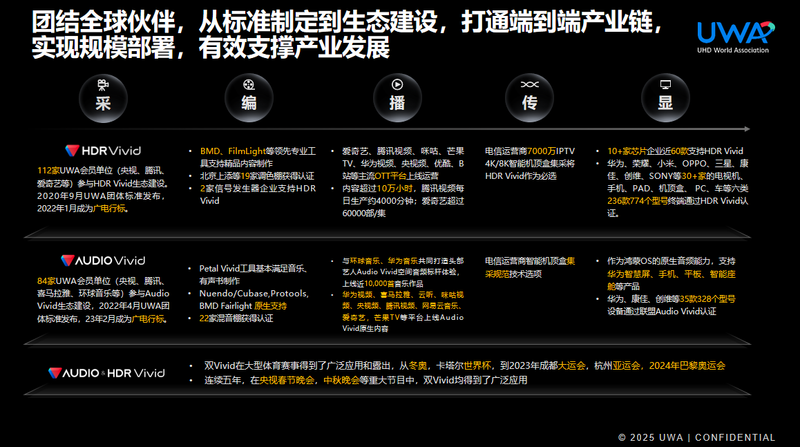Click the 采 capture camera circle icon
This screenshot has height=447, width=800.
(x=103, y=98)
